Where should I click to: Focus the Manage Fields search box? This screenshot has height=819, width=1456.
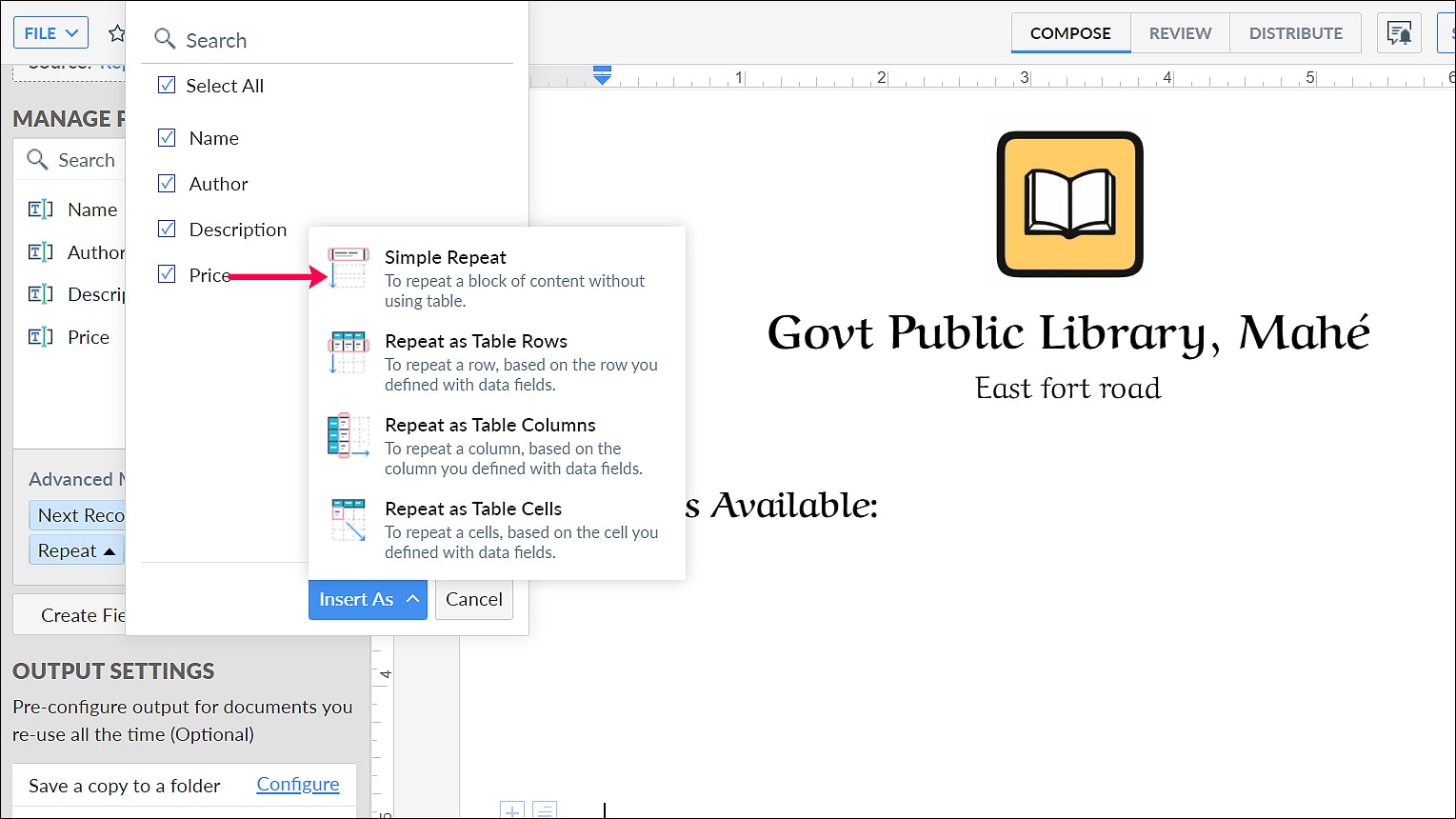tap(70, 160)
